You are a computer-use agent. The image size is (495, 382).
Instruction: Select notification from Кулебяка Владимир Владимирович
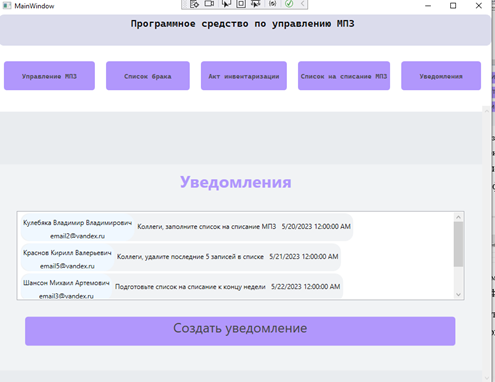pos(187,227)
